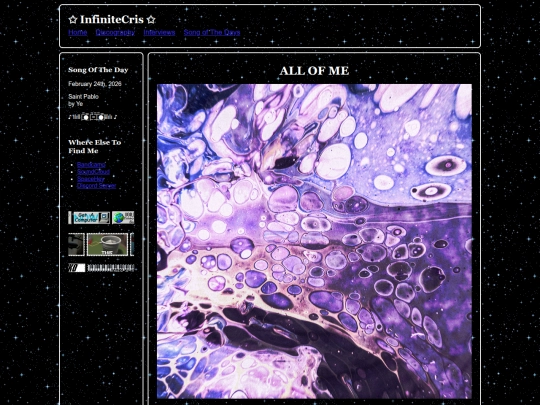
Task: Open the SoundCloud profile link
Action: [93, 172]
